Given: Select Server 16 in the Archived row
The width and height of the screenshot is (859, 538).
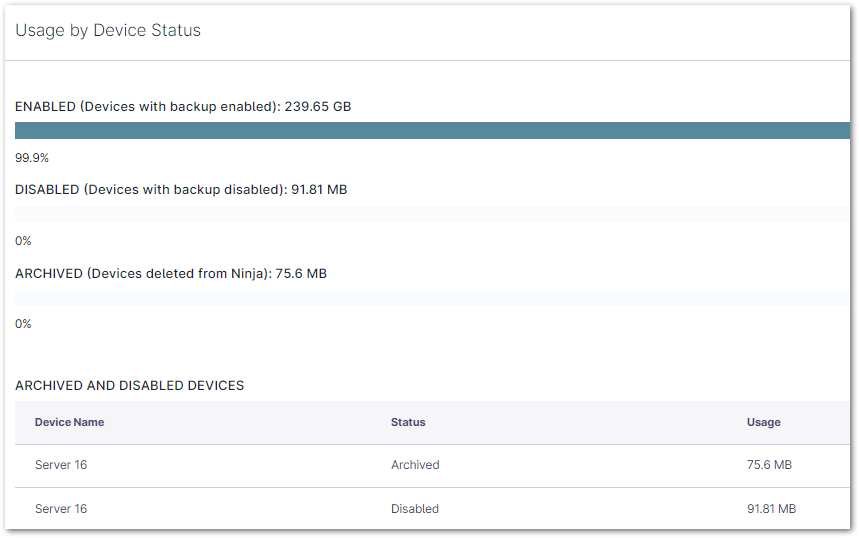Looking at the screenshot, I should coord(61,465).
